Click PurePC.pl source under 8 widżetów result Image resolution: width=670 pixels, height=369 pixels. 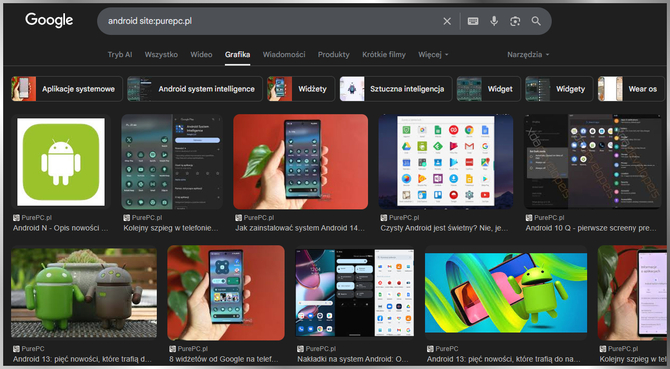tap(193, 349)
